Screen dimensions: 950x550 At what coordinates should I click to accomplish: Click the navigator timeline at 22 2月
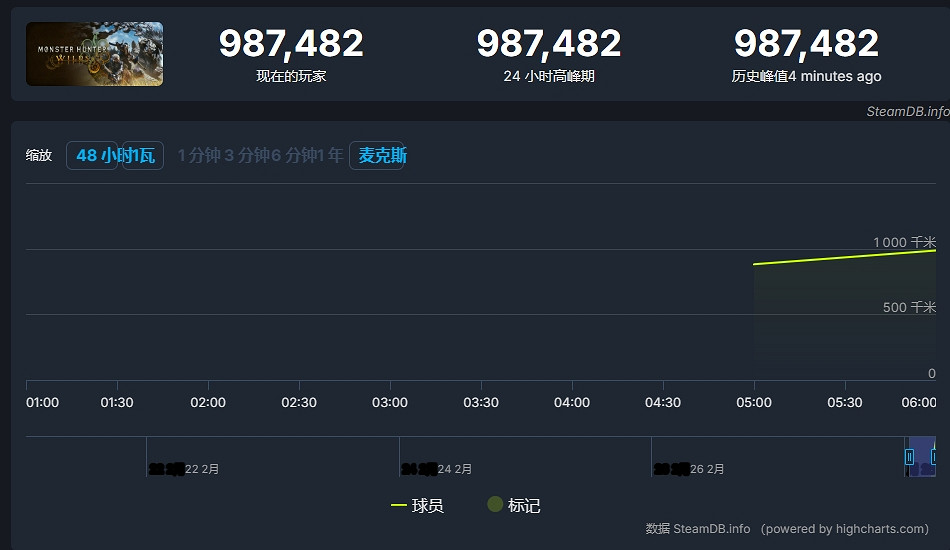[x=201, y=468]
